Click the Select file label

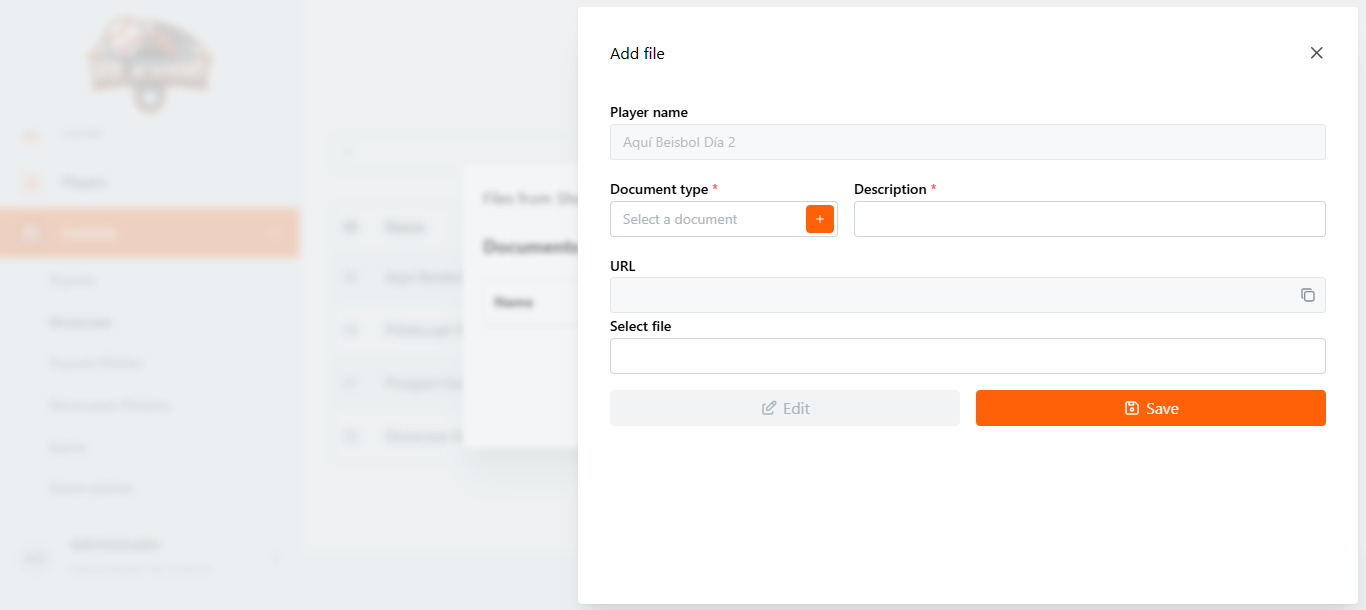point(640,326)
